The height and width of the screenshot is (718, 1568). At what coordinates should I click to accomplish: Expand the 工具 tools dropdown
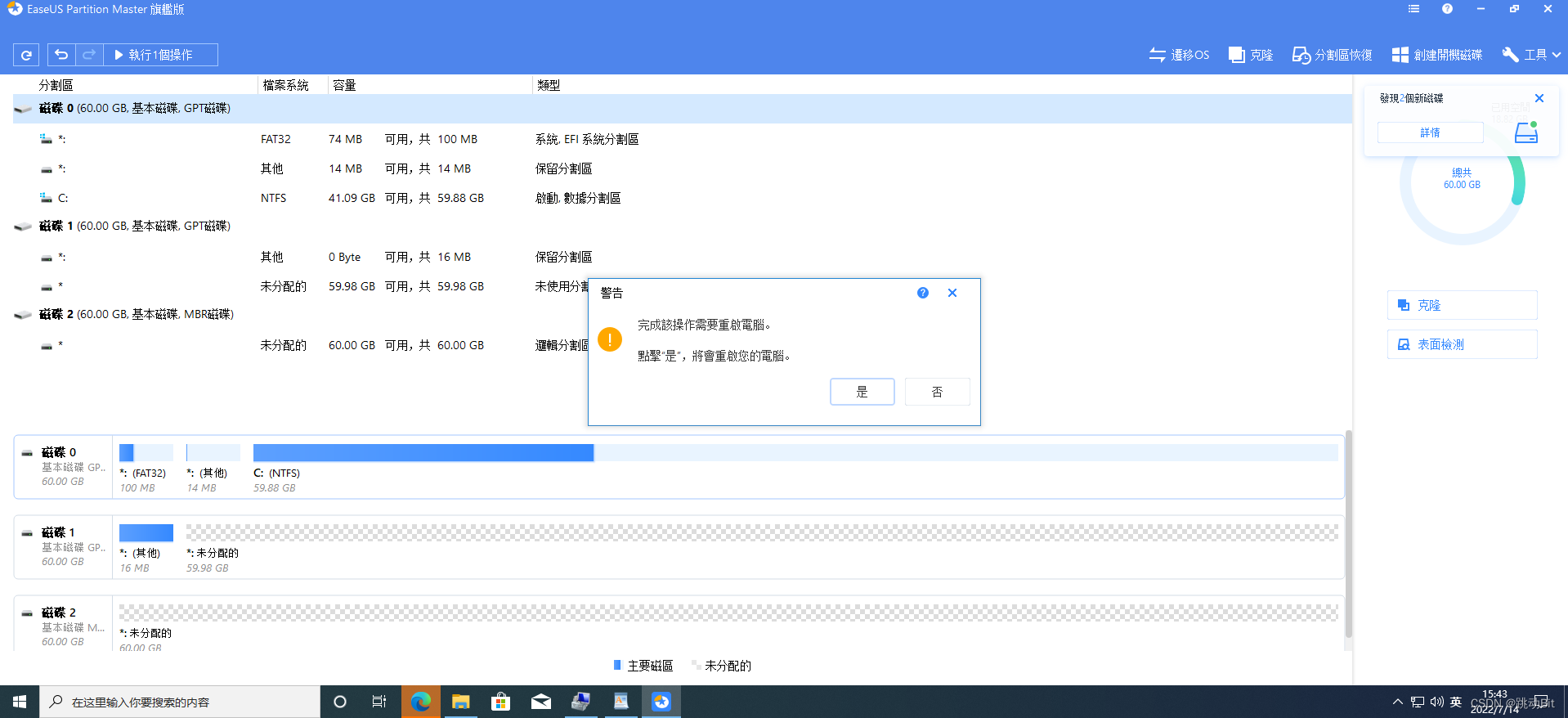click(x=1531, y=55)
